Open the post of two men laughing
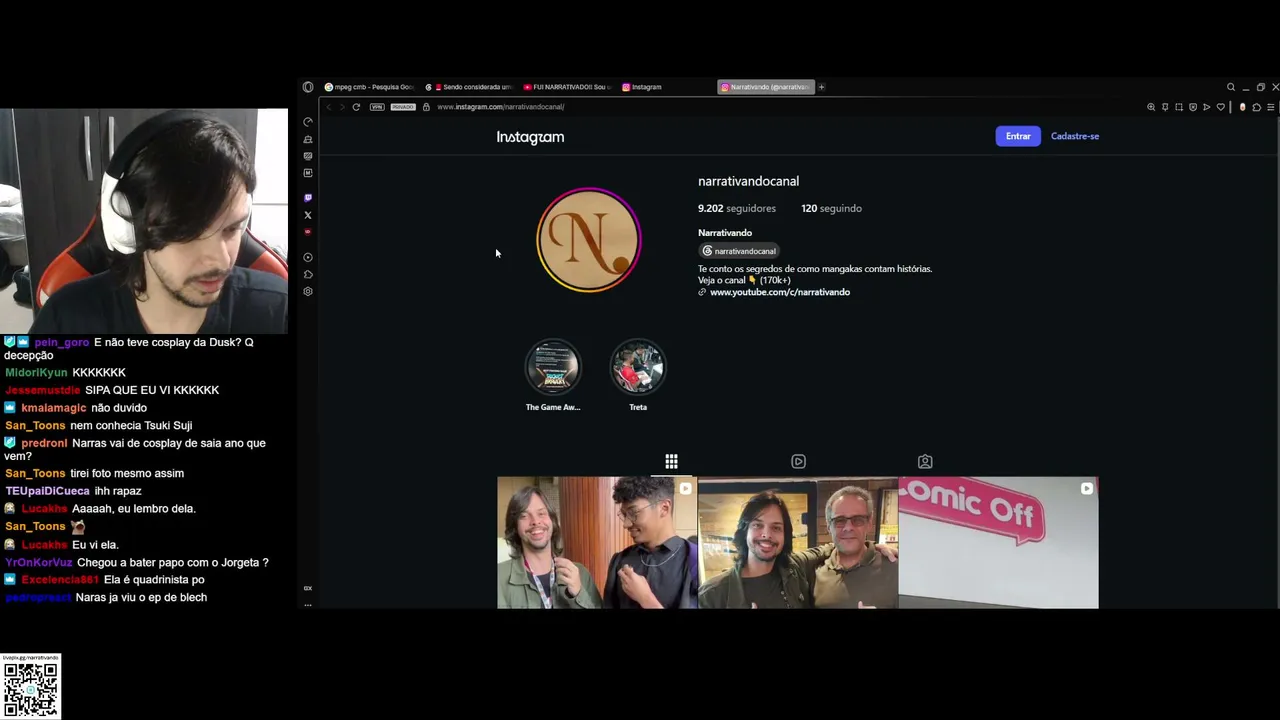 pos(597,542)
